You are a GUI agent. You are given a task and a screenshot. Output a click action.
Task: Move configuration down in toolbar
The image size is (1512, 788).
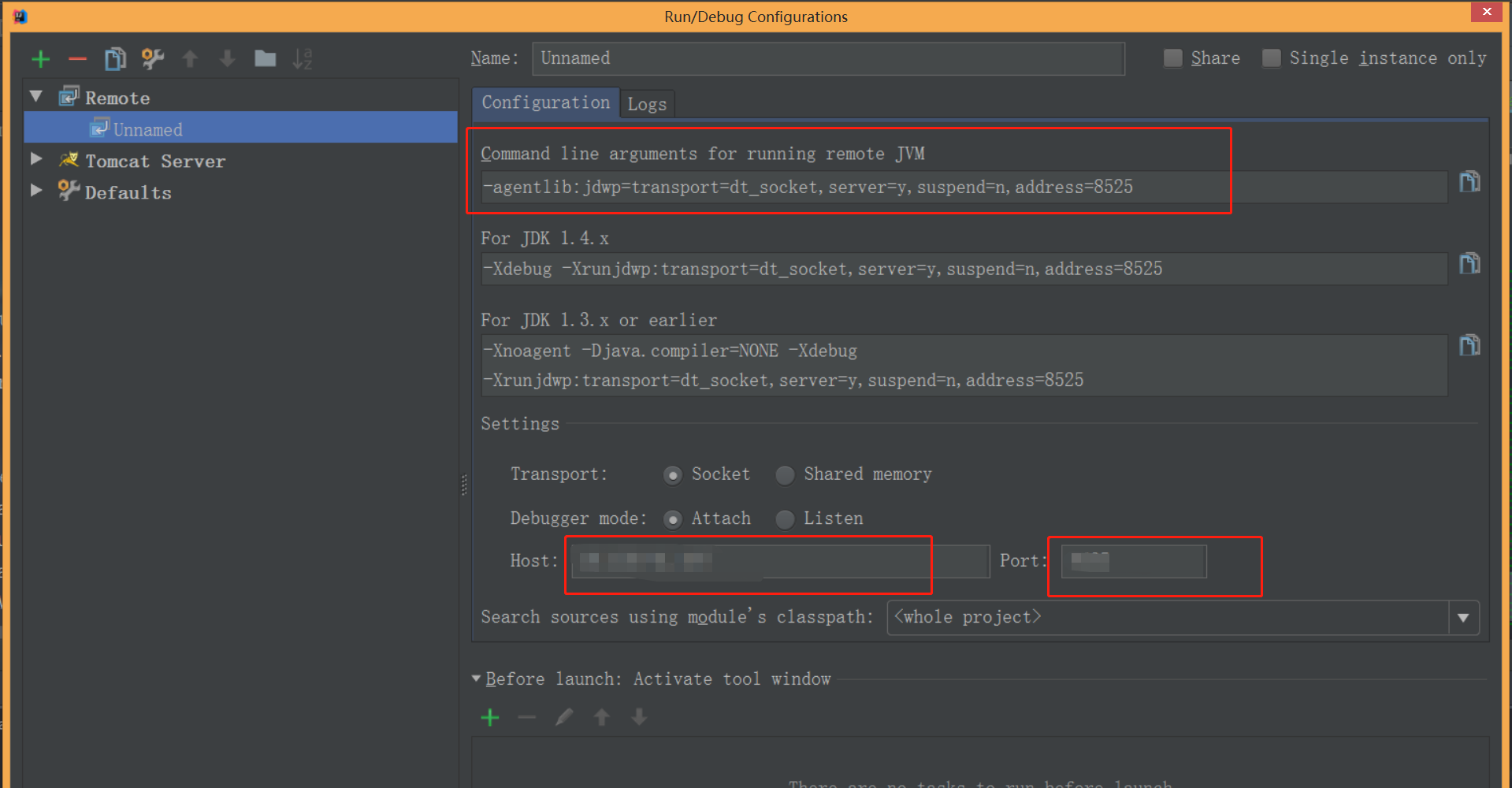tap(227, 59)
